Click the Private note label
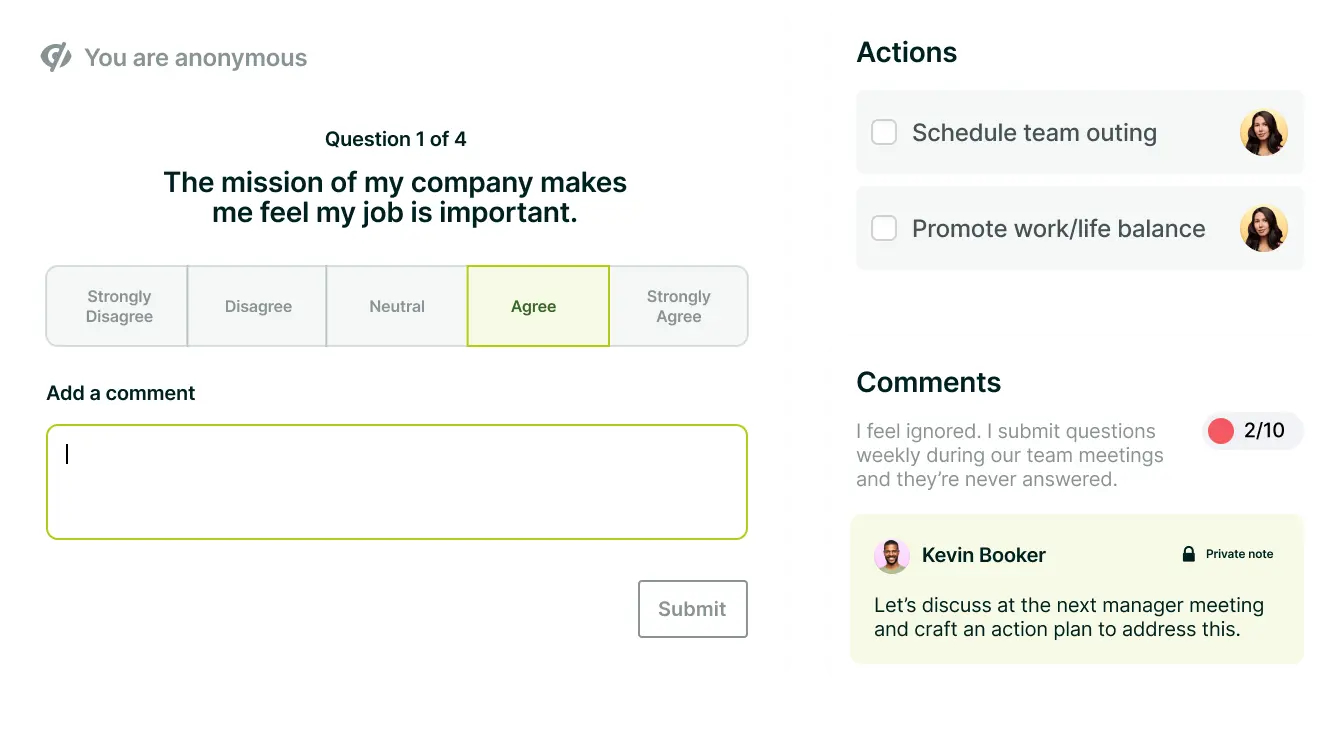 pyautogui.click(x=1239, y=554)
